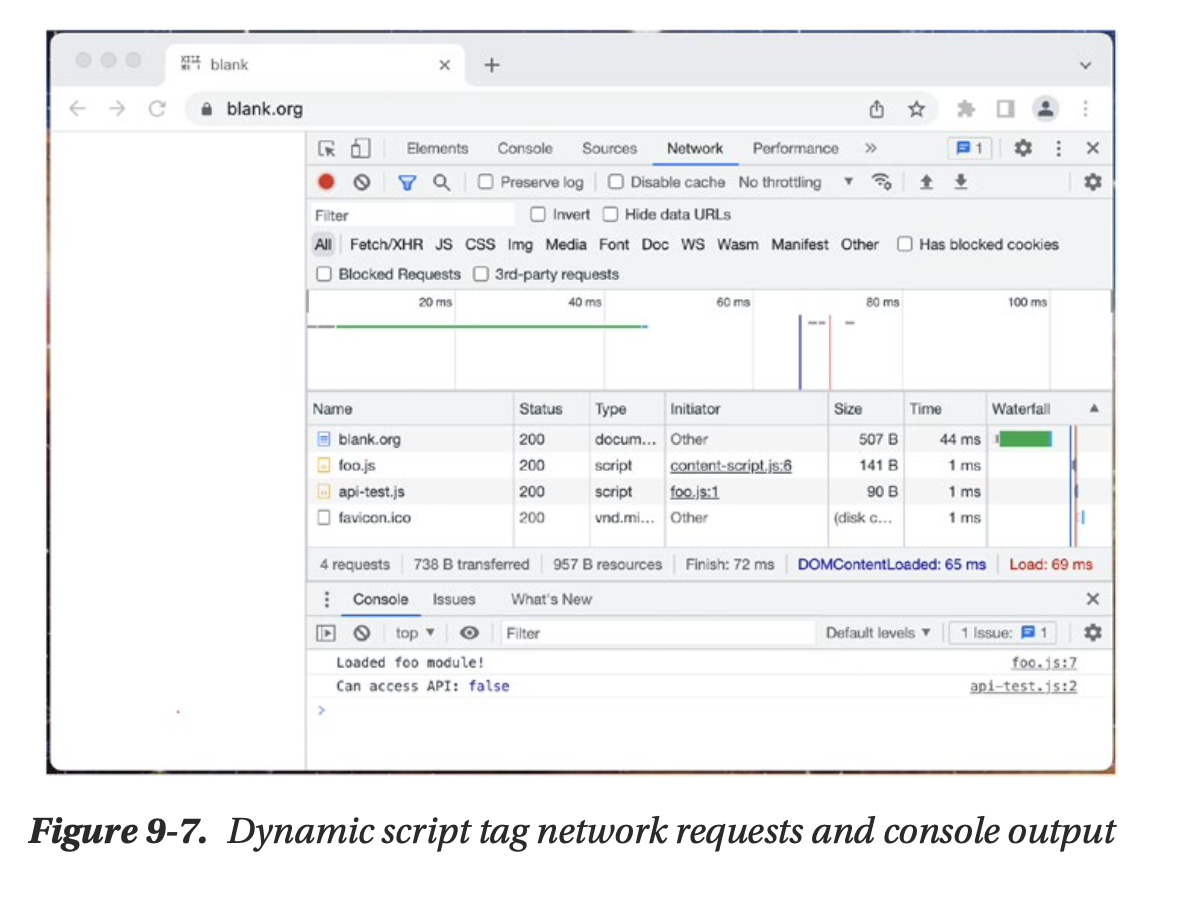Toggle the device toolbar icon

tap(360, 148)
